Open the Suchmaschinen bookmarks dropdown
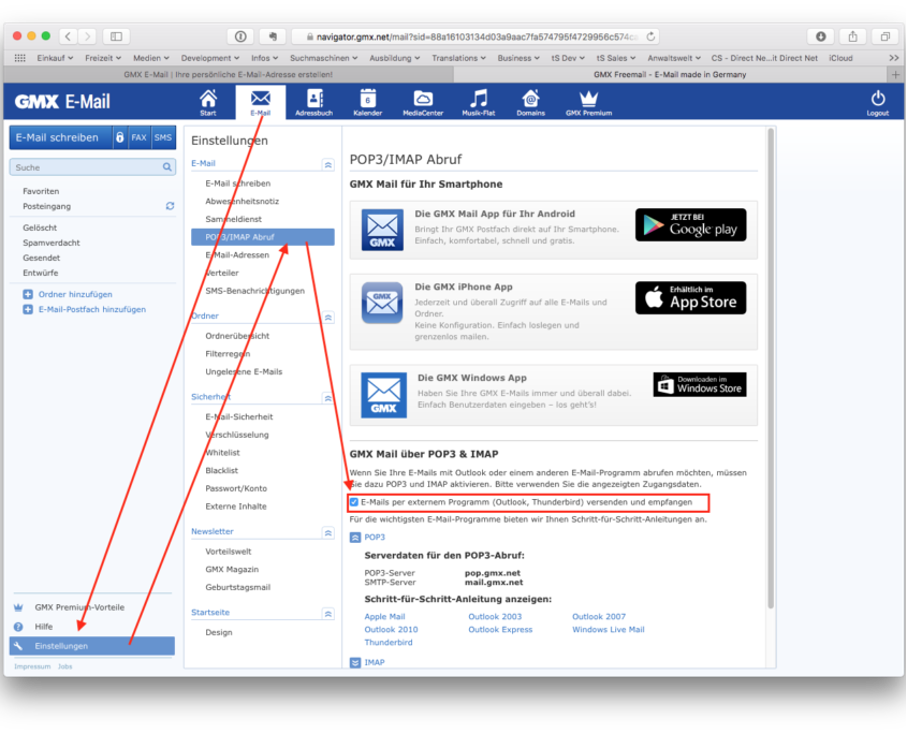 [324, 58]
